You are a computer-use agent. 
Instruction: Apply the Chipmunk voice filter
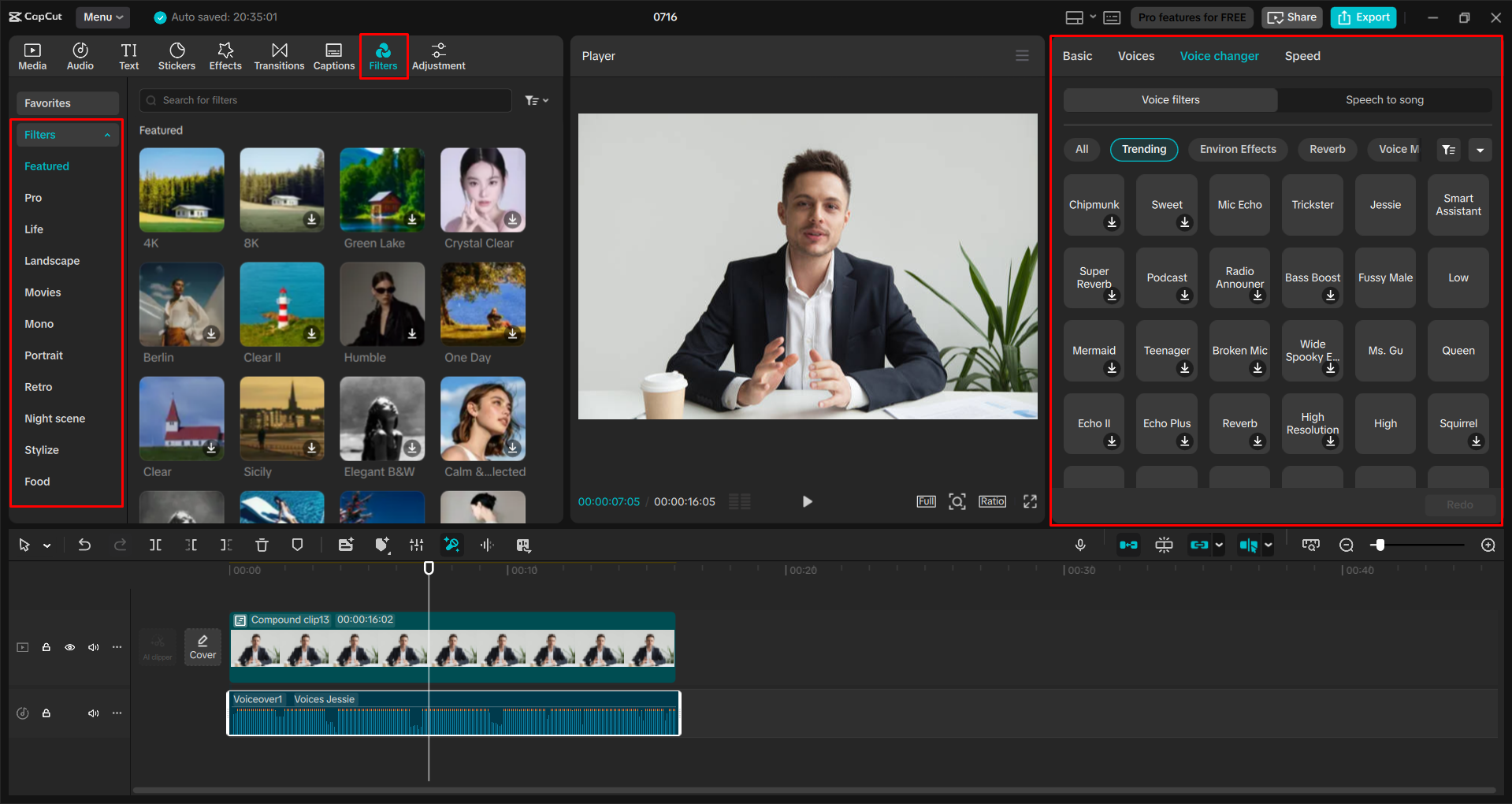click(1094, 205)
